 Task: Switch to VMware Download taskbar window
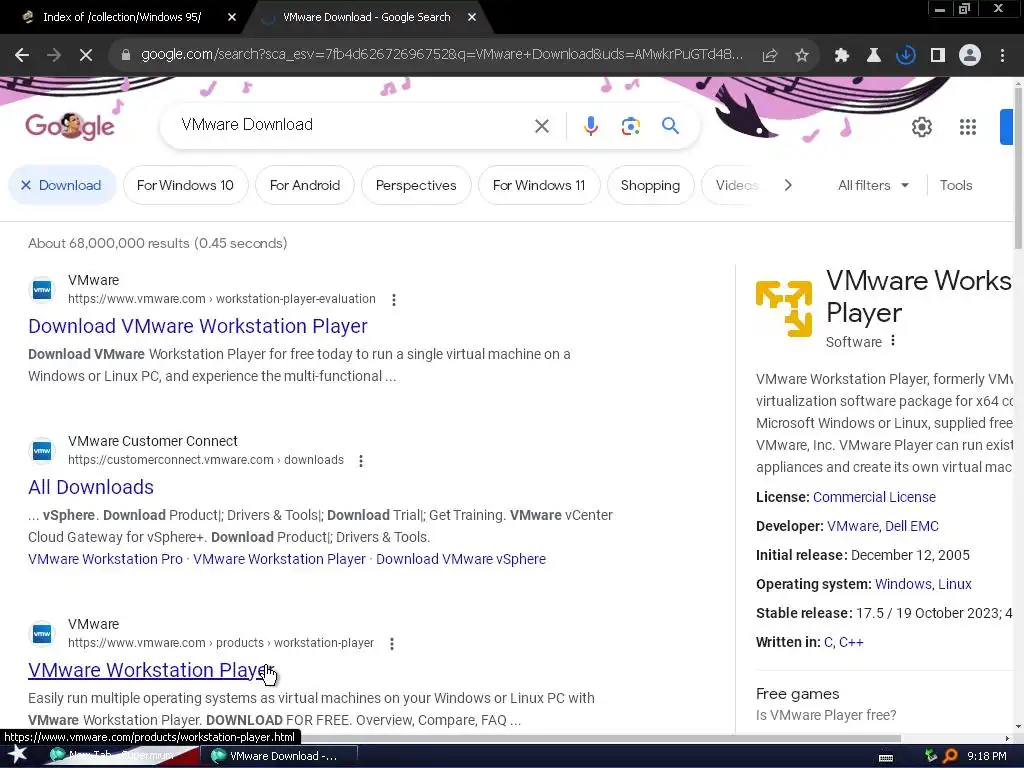281,756
